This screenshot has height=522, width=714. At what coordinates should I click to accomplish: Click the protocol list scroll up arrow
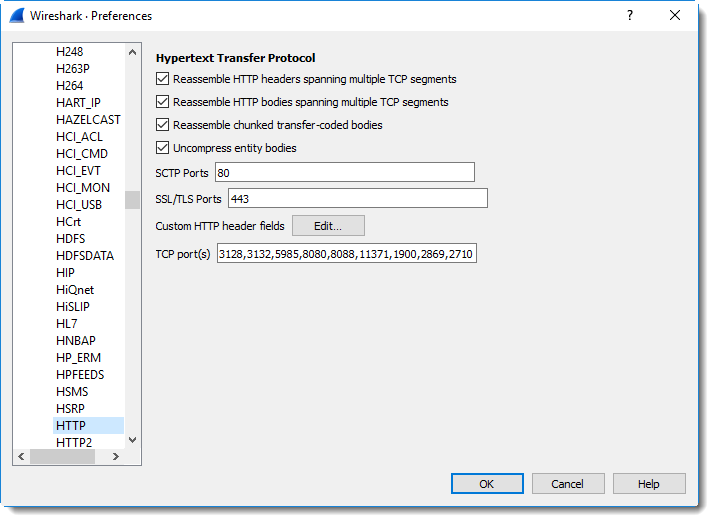[133, 52]
